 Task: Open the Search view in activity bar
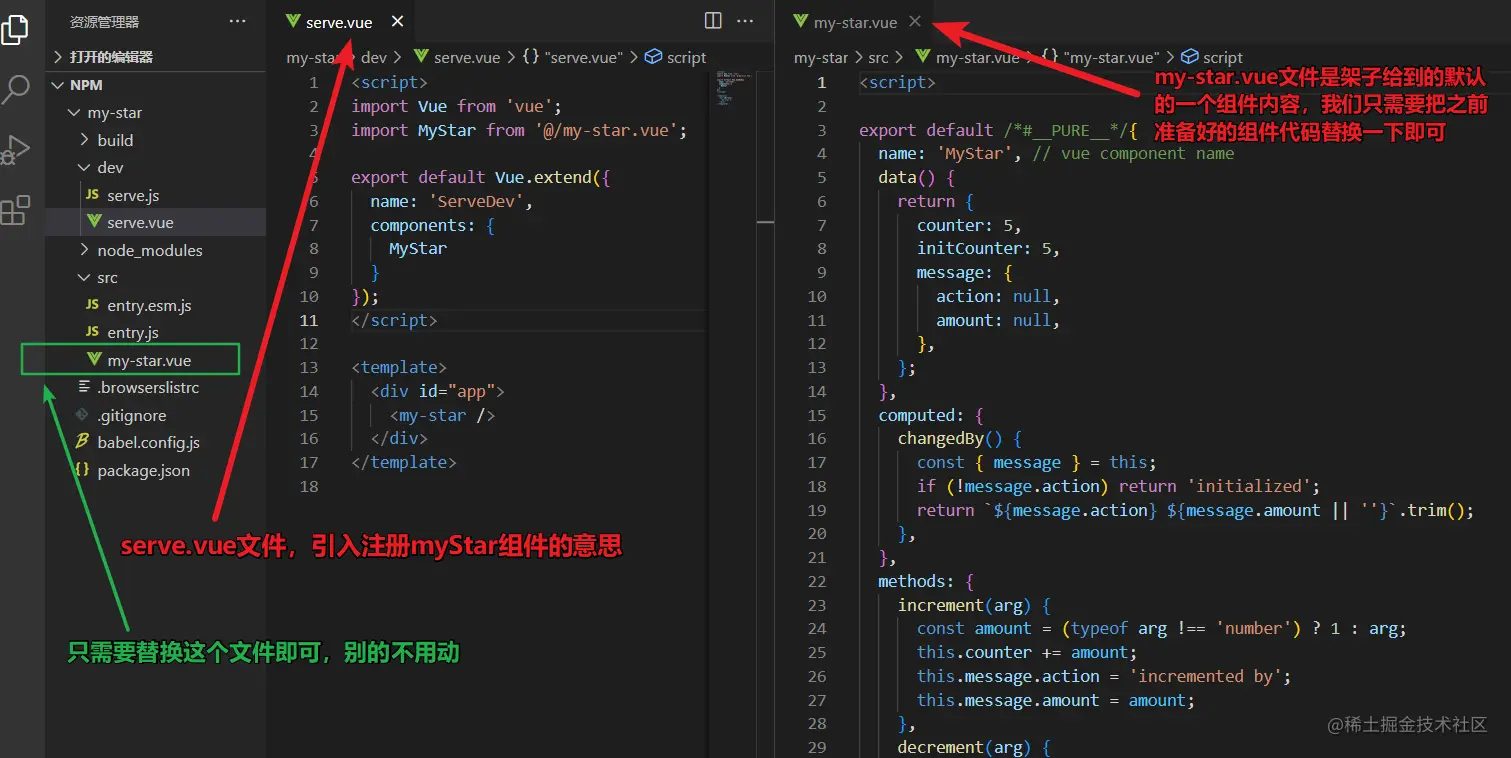coord(16,90)
